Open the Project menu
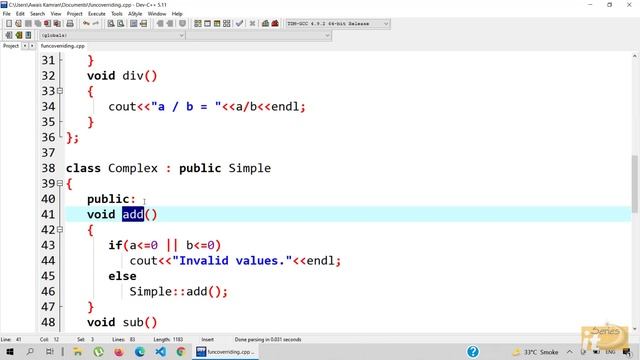640x360 pixels. tap(74, 13)
